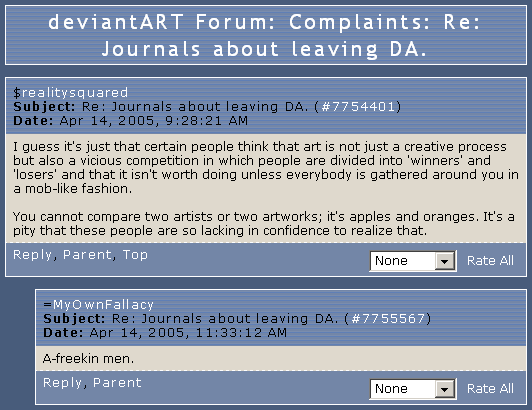Click the forum title header banner

point(266,35)
